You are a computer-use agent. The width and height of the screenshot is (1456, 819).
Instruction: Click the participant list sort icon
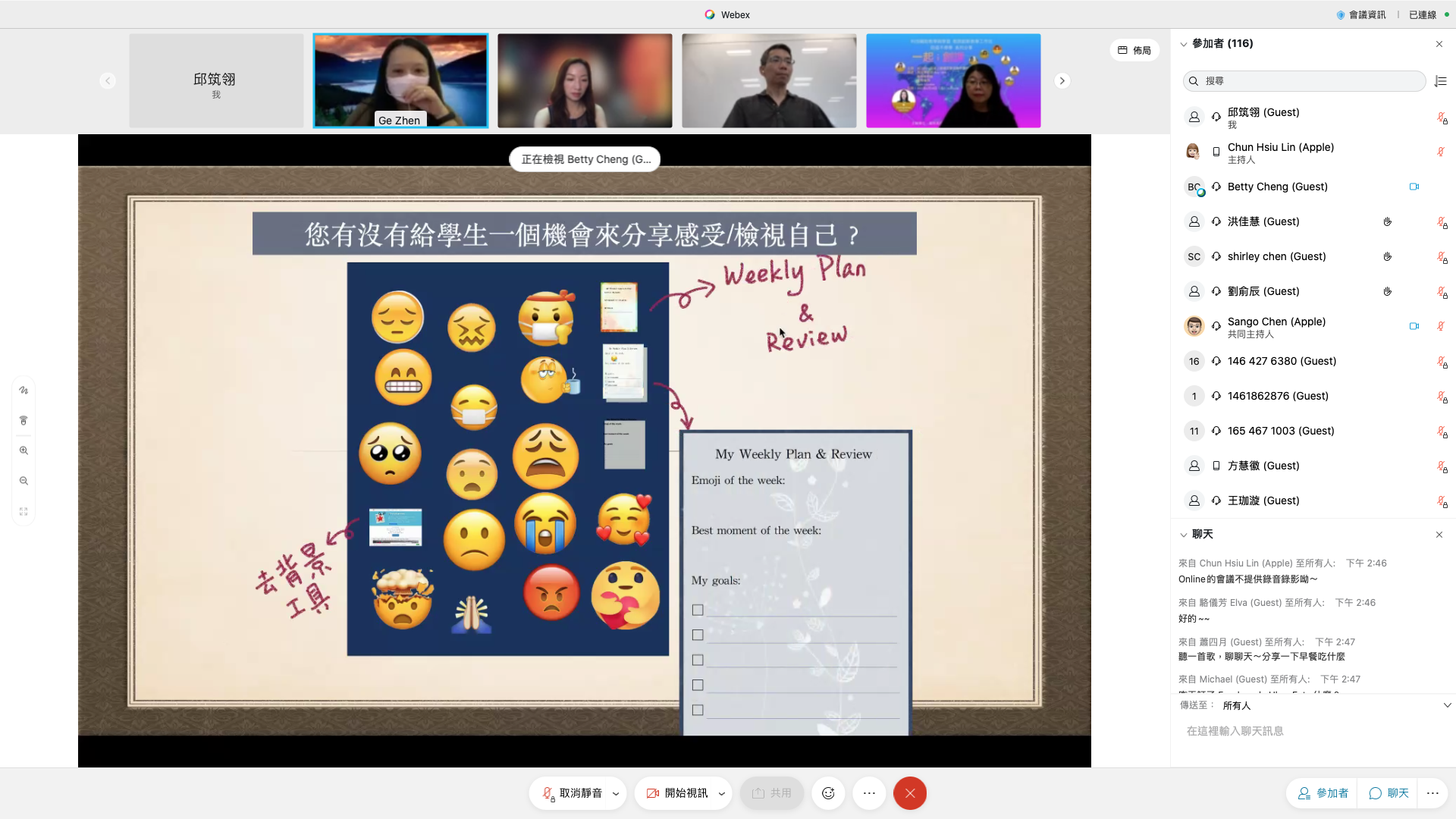click(1441, 81)
